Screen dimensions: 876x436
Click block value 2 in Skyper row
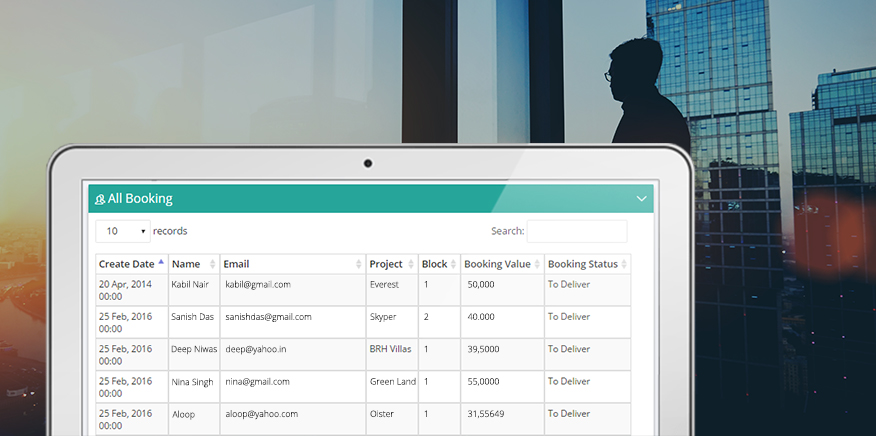[426, 317]
